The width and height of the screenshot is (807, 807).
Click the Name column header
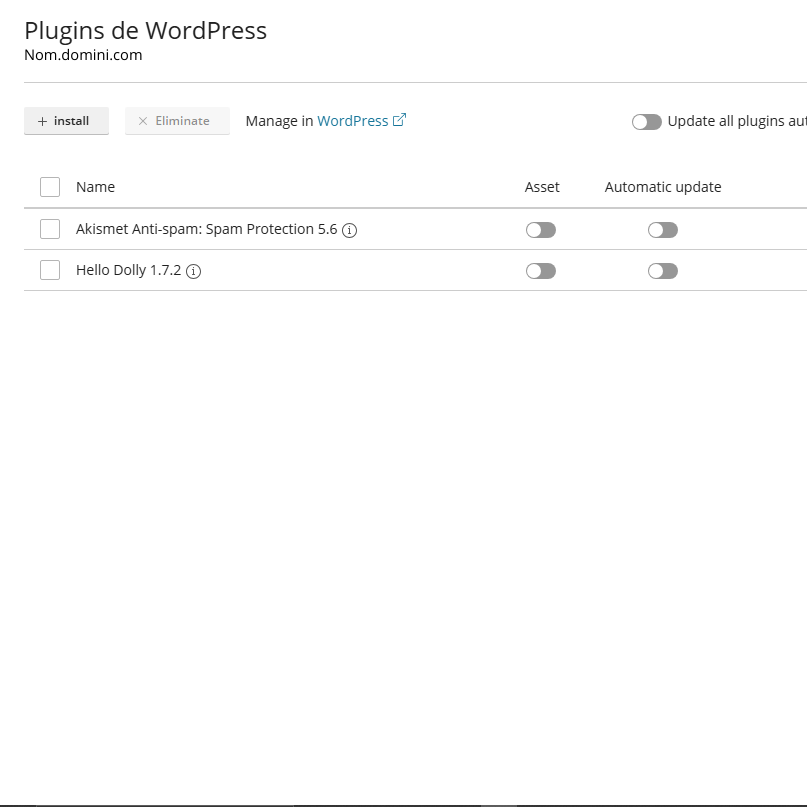pos(95,187)
